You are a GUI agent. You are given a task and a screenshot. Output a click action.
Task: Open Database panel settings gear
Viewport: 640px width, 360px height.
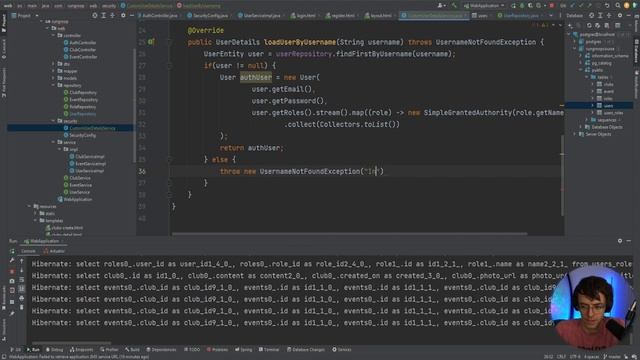click(x=620, y=16)
